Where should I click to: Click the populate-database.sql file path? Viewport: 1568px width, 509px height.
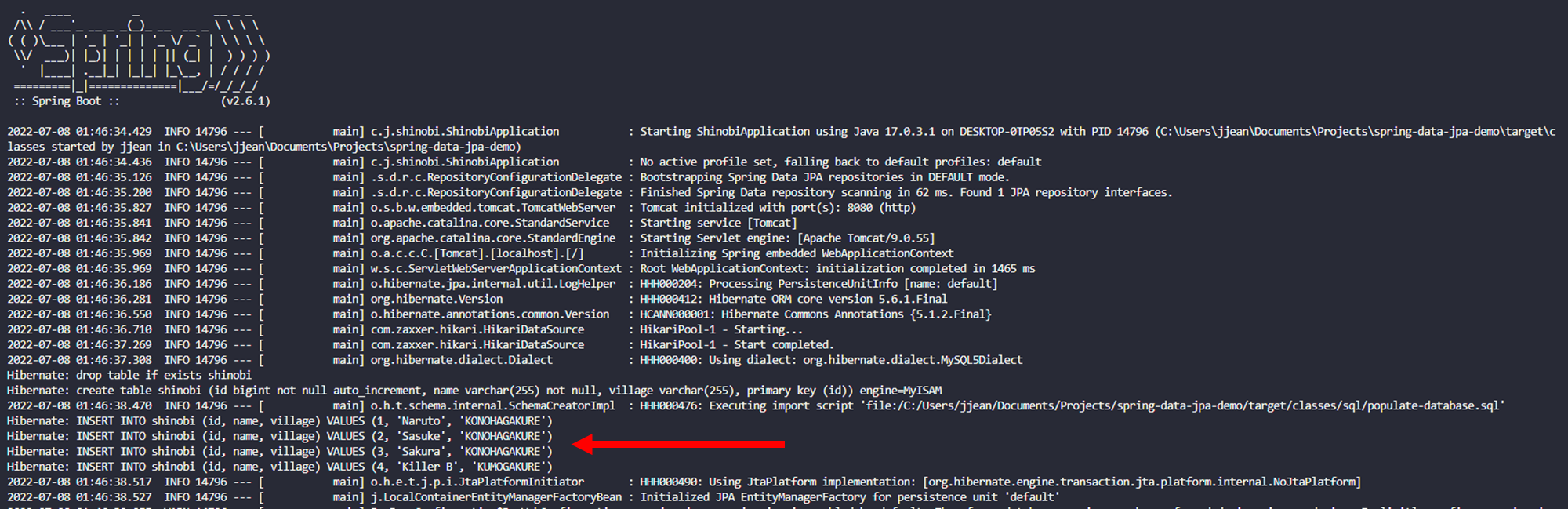click(x=1185, y=405)
